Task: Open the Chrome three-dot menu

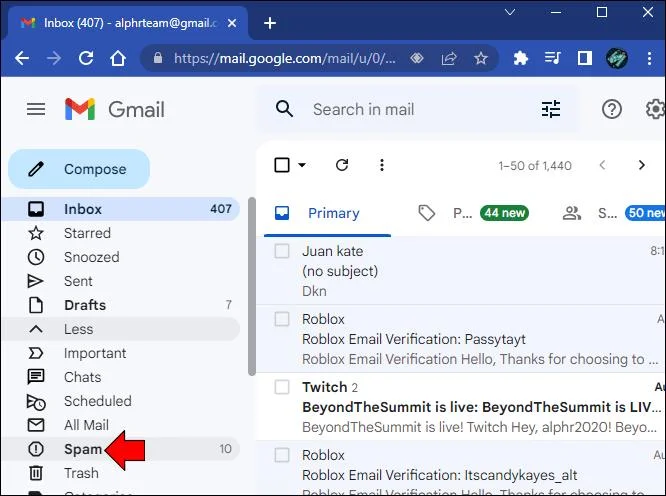Action: click(649, 58)
